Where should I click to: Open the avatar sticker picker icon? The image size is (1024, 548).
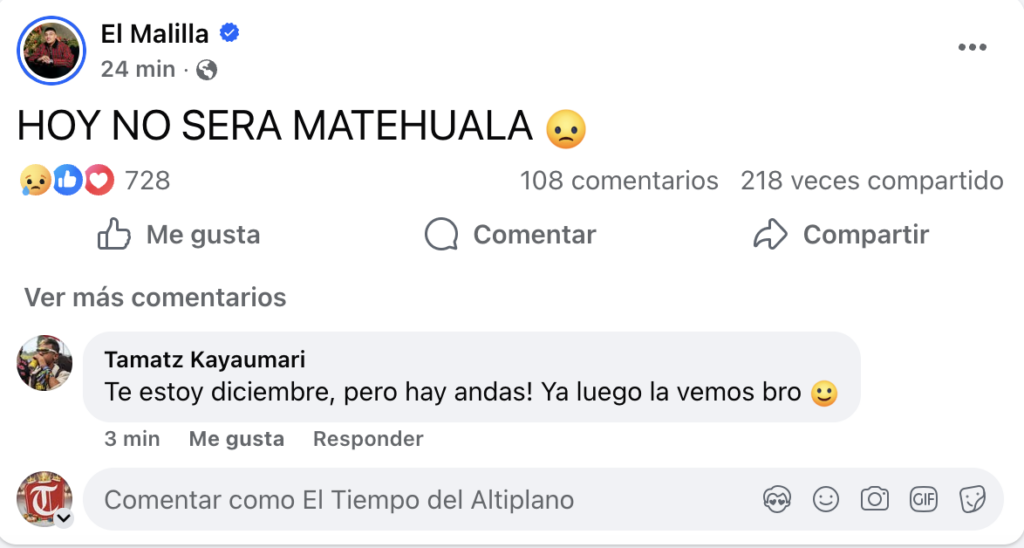777,499
